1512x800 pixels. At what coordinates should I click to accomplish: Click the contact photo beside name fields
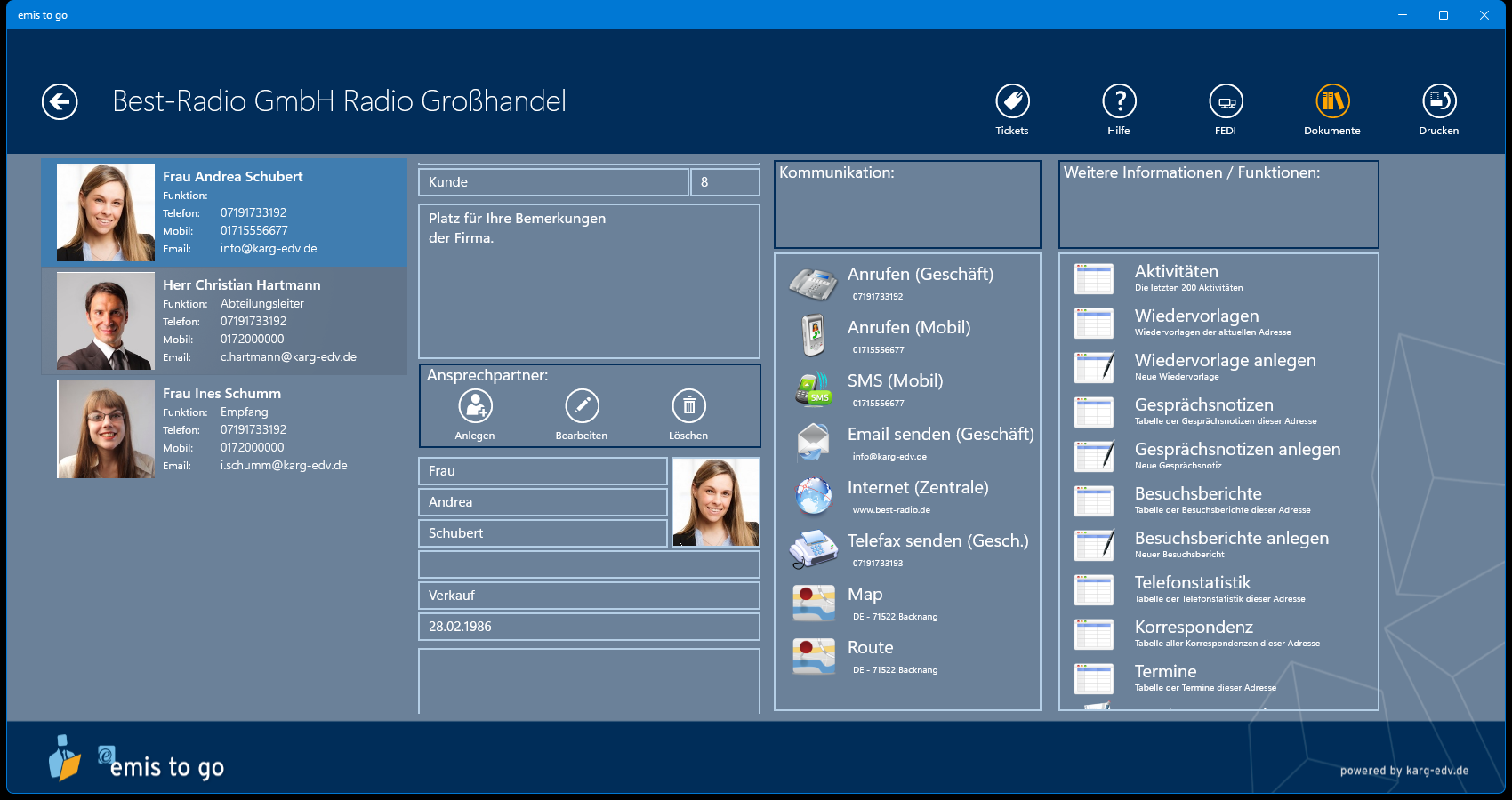[716, 502]
